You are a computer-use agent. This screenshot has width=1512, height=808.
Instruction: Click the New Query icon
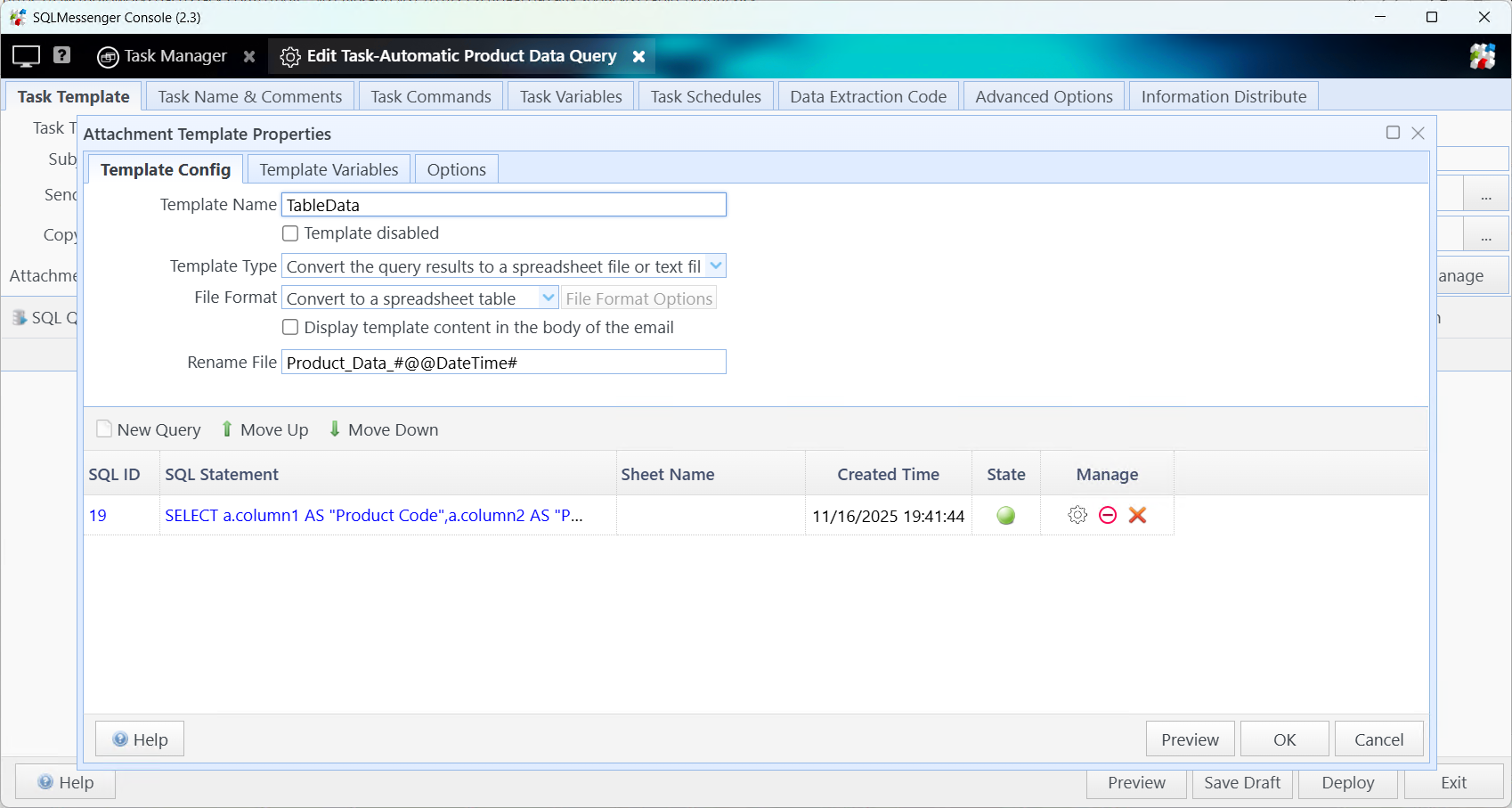point(103,428)
